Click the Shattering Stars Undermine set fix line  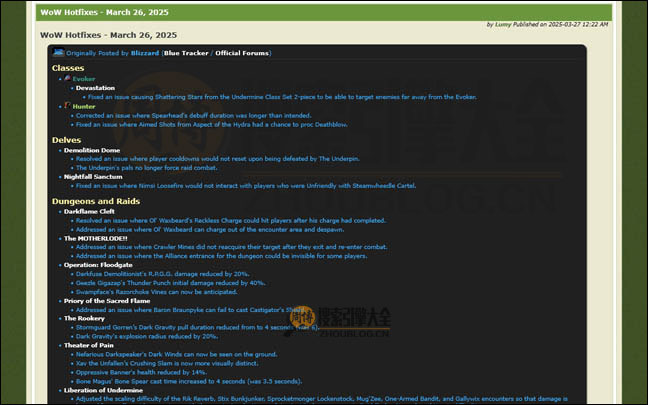pos(282,97)
